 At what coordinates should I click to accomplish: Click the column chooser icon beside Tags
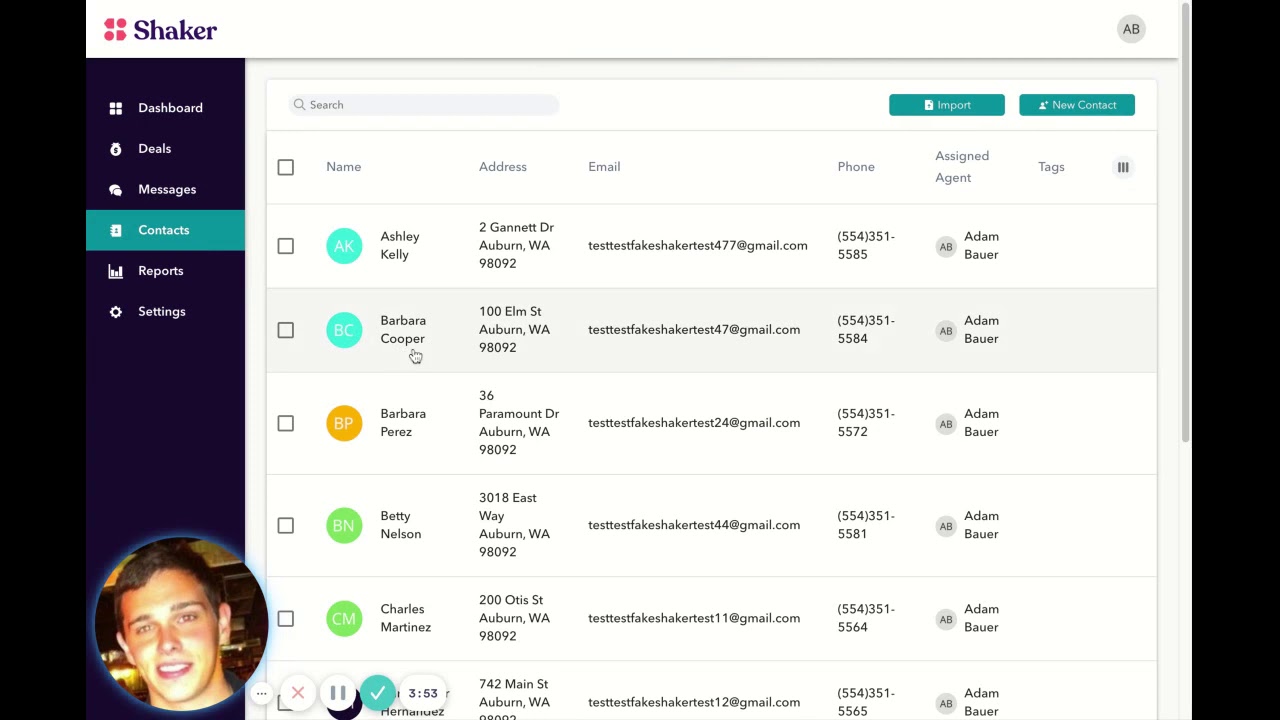tap(1123, 167)
